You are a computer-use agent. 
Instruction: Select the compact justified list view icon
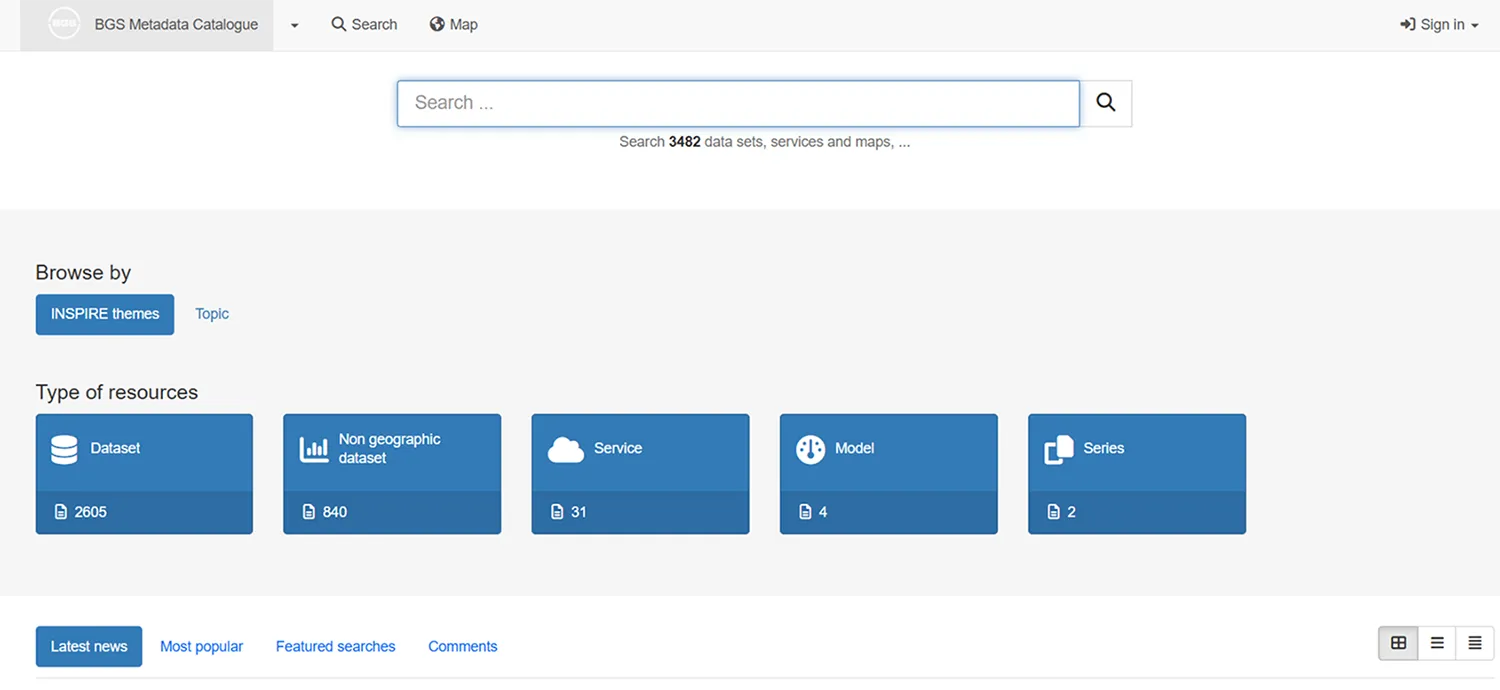click(x=1475, y=643)
